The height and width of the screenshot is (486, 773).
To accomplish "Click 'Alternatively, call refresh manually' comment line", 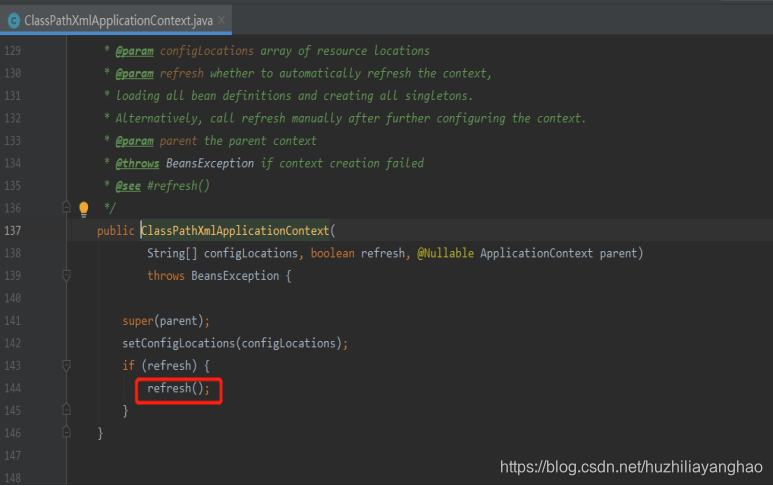I will pos(345,118).
